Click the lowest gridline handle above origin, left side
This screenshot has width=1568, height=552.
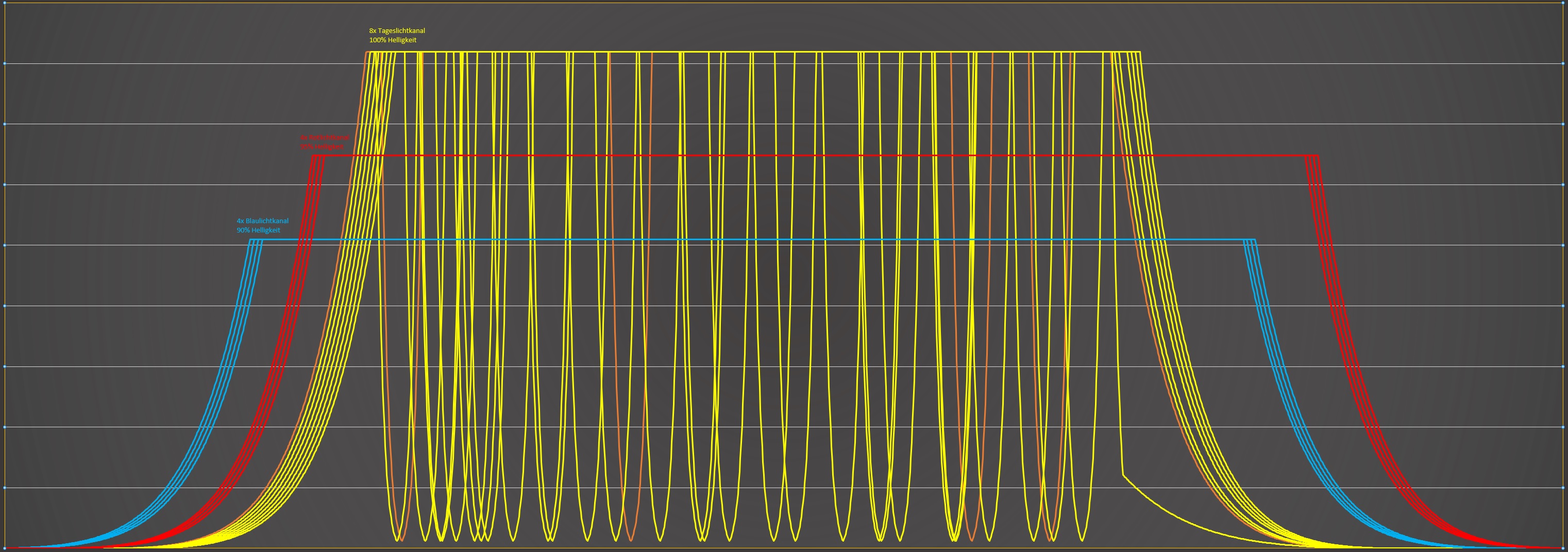(4, 488)
